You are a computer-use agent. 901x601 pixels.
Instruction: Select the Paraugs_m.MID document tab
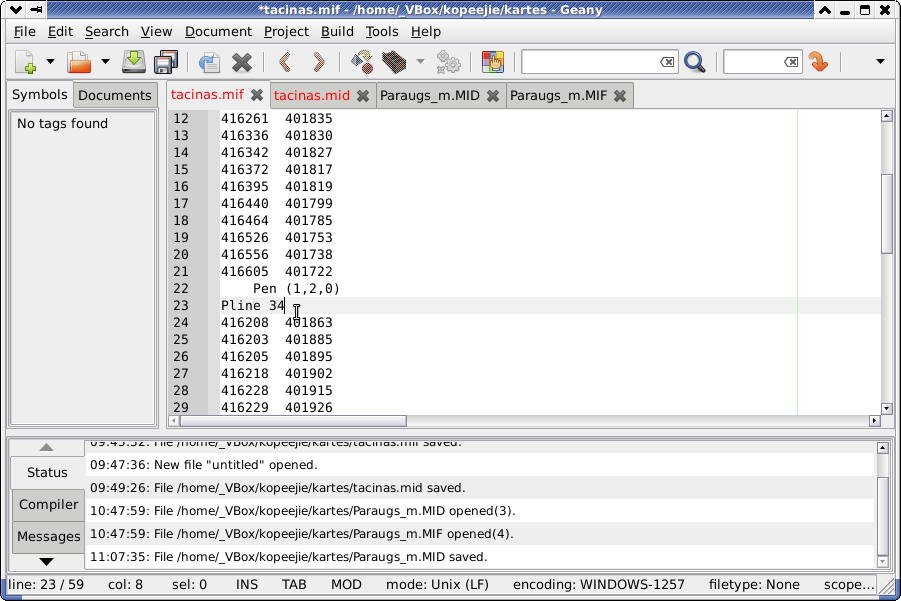(429, 95)
